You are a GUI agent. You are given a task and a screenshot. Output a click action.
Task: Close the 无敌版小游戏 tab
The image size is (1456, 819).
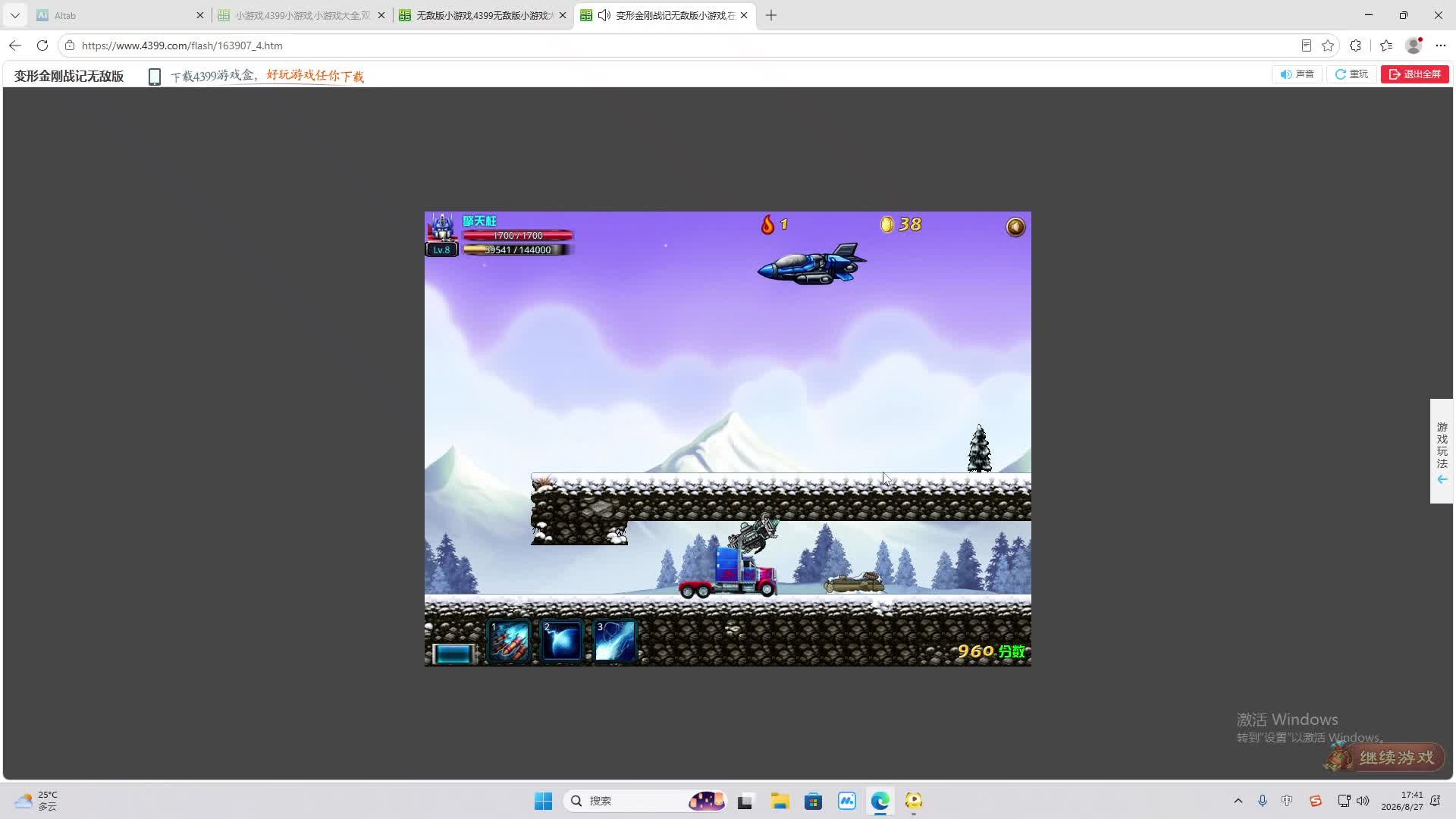pos(563,15)
